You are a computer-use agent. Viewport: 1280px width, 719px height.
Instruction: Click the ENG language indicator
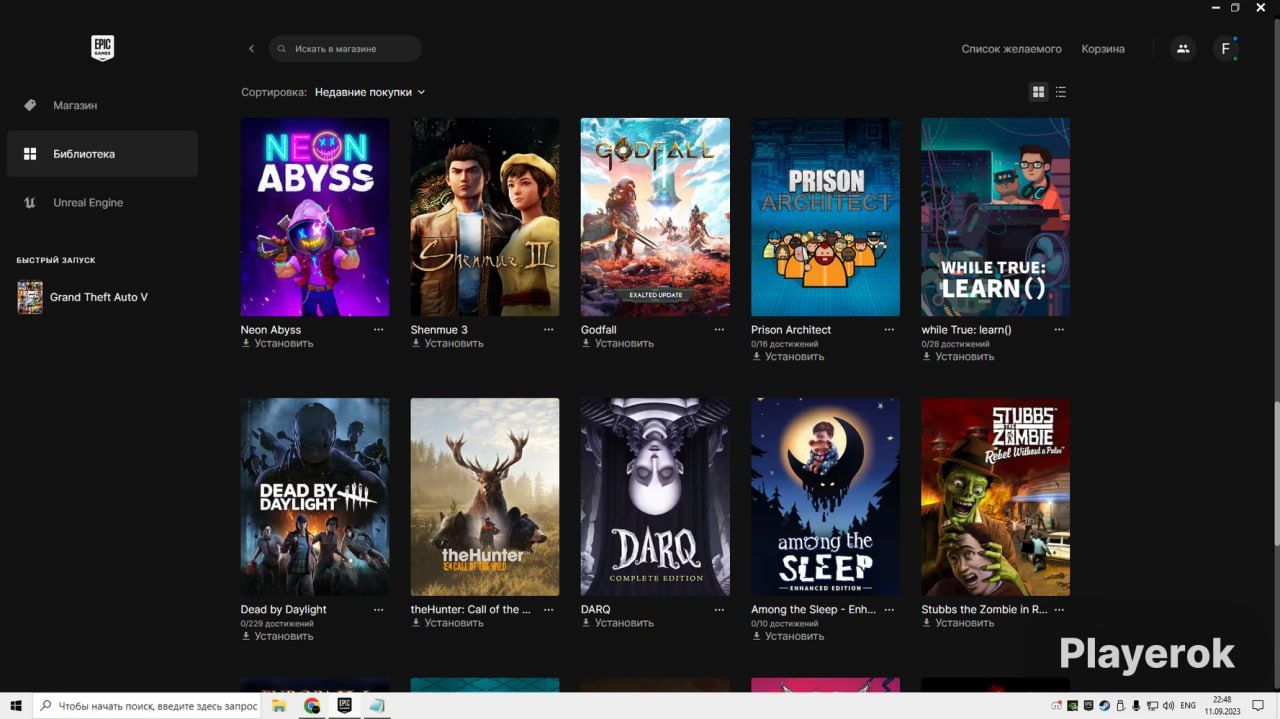point(1188,706)
